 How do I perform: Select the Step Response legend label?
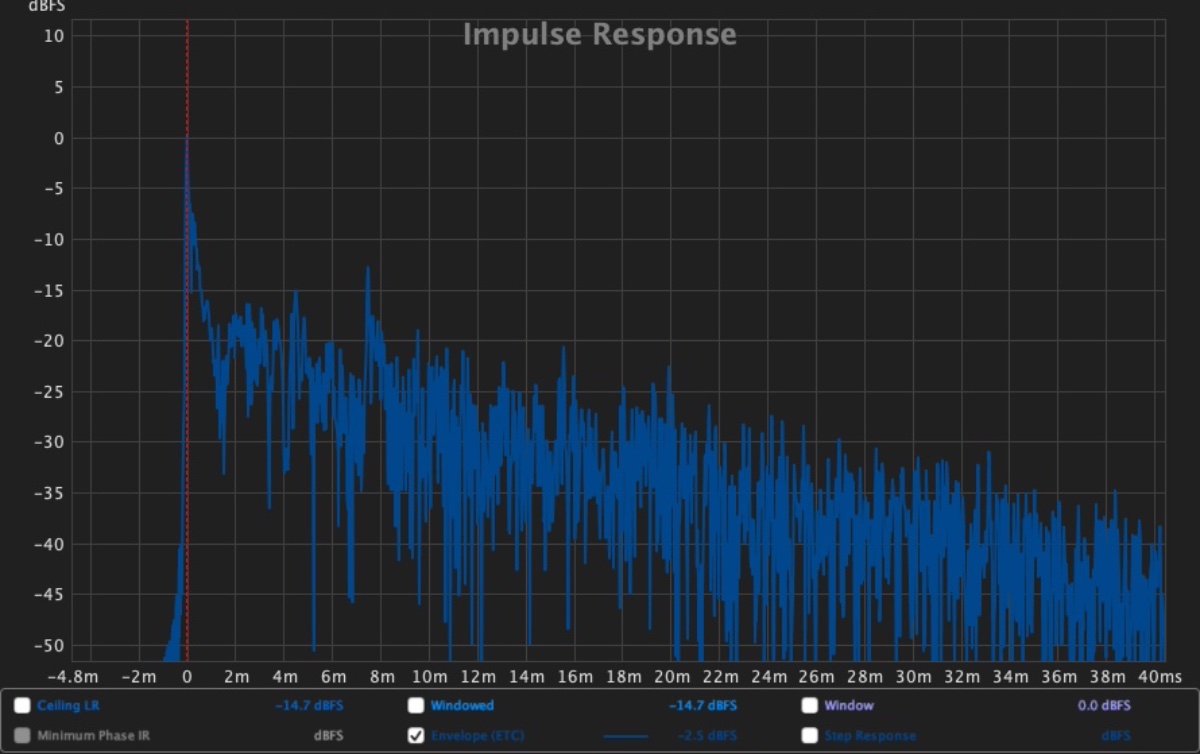870,736
